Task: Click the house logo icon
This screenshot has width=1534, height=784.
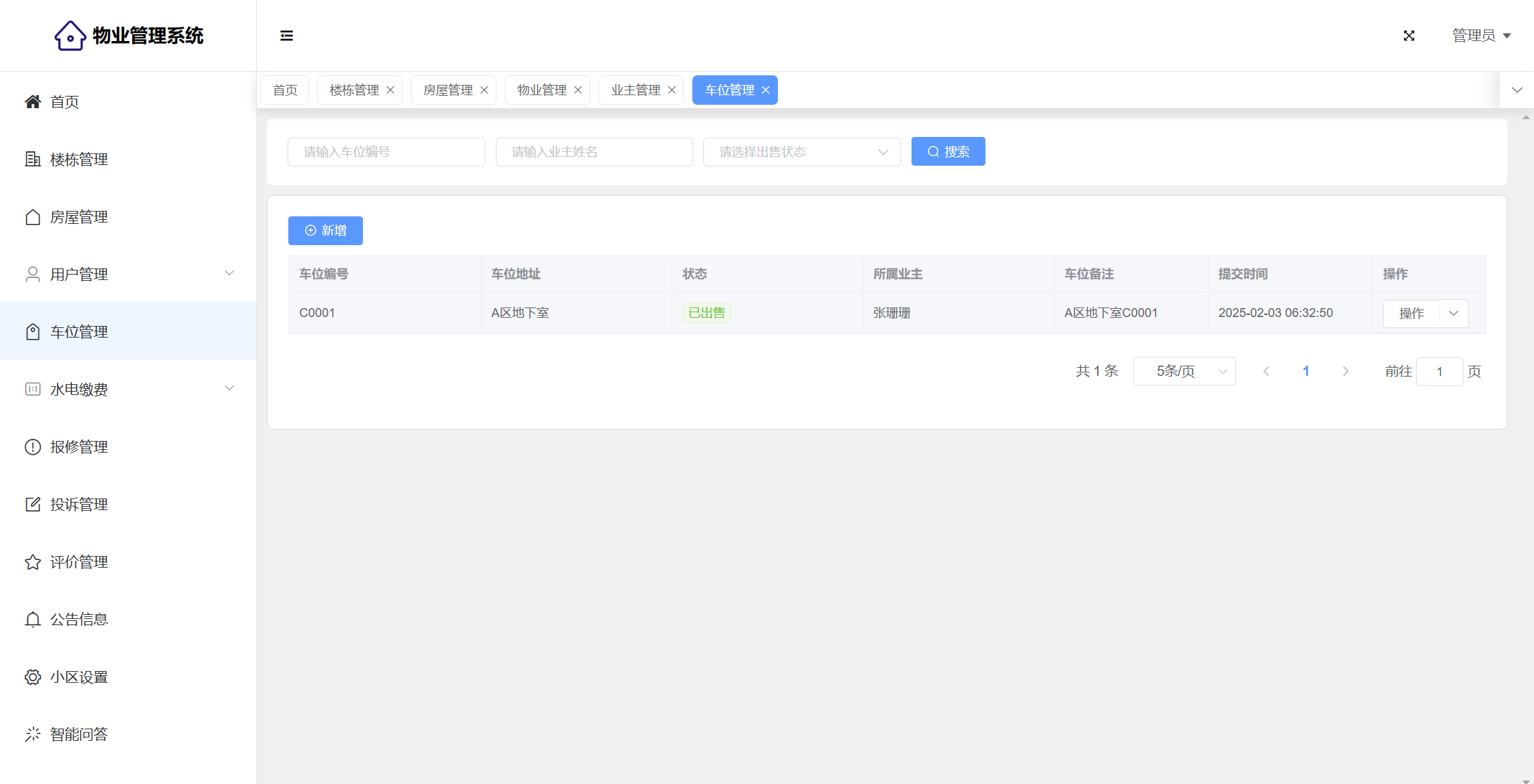Action: (70, 36)
